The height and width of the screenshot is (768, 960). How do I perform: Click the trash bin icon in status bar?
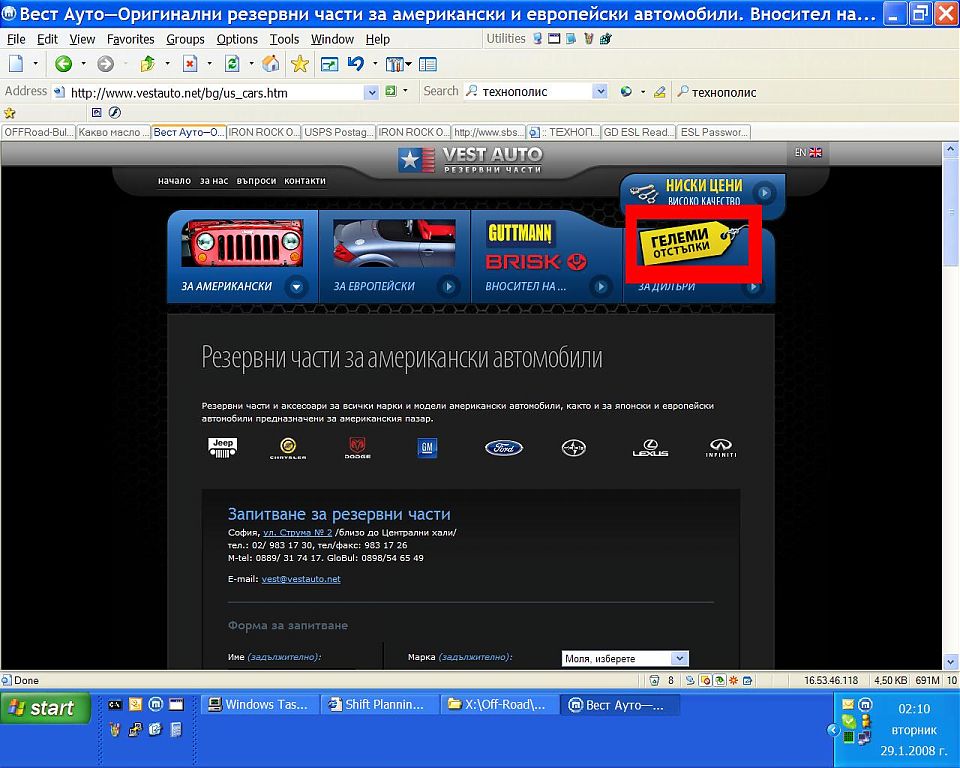point(654,680)
